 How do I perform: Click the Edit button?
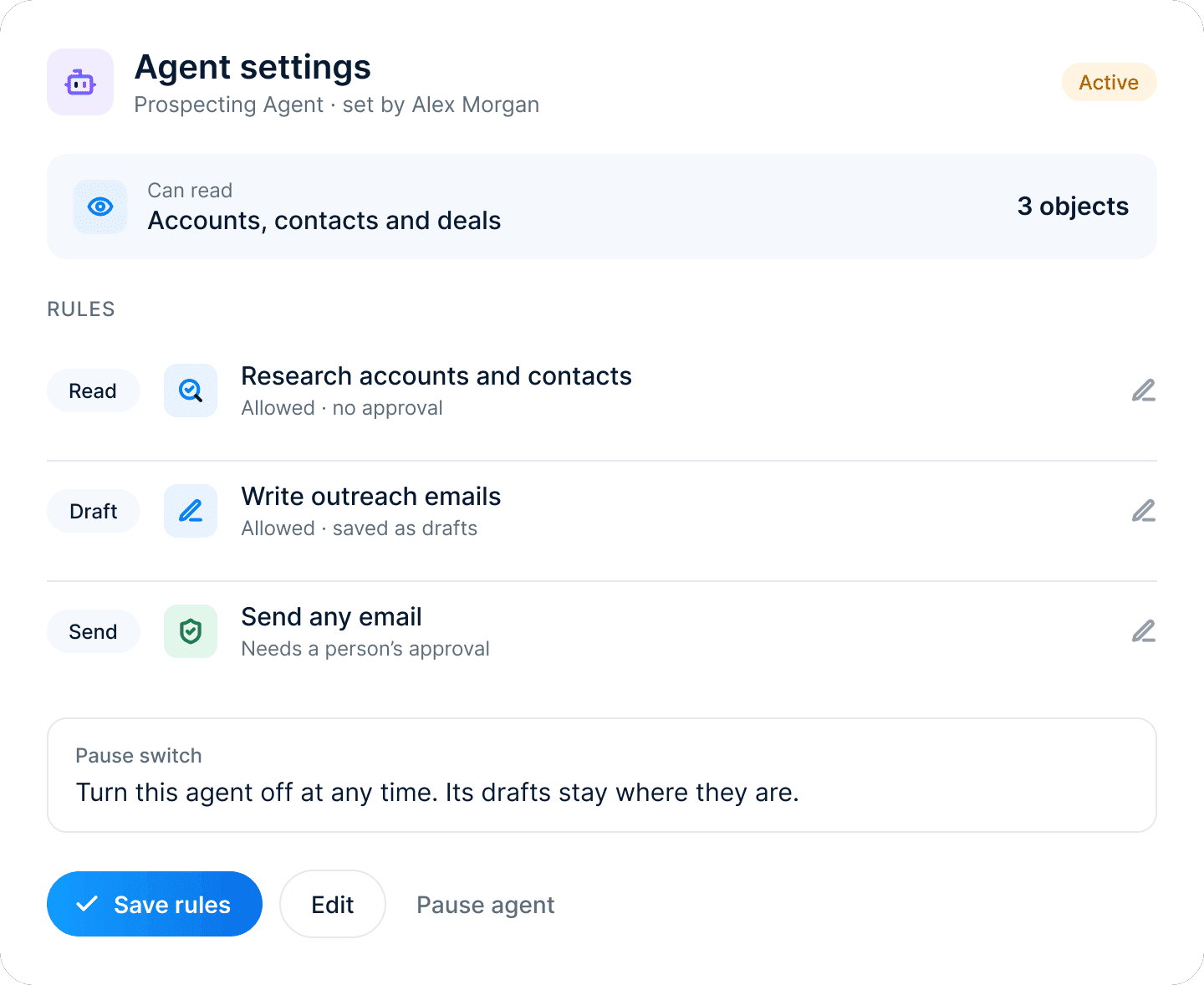[x=333, y=904]
